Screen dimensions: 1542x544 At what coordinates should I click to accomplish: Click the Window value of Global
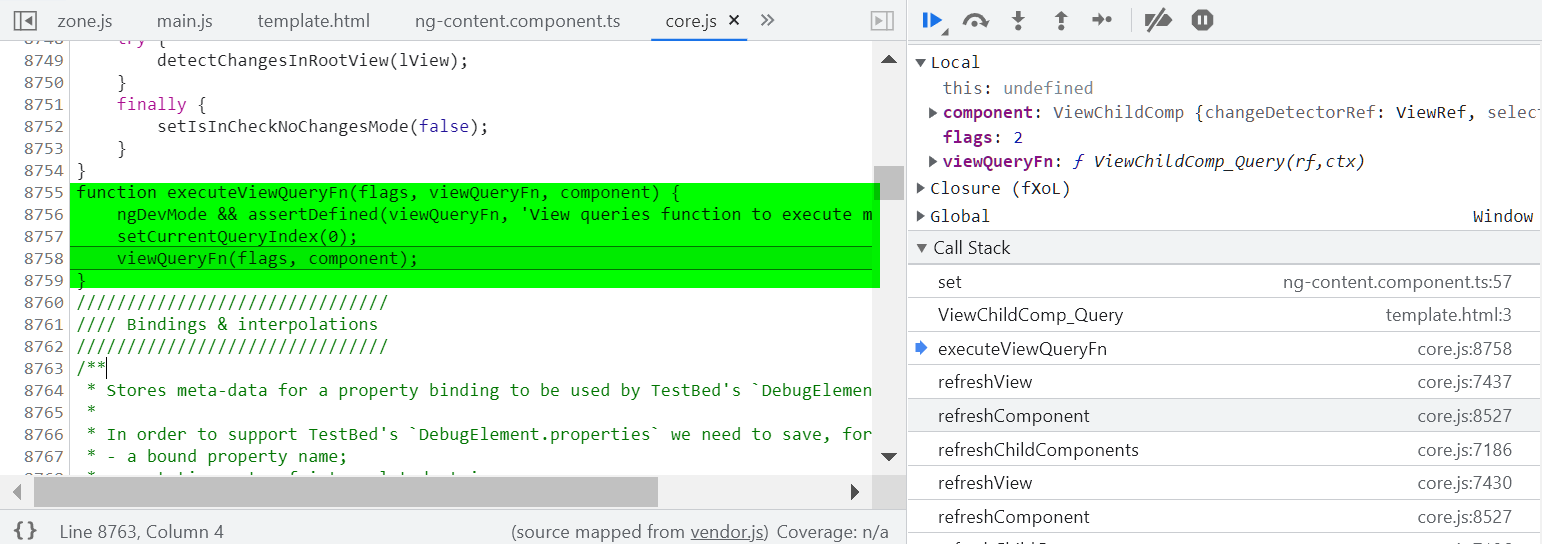(1502, 216)
